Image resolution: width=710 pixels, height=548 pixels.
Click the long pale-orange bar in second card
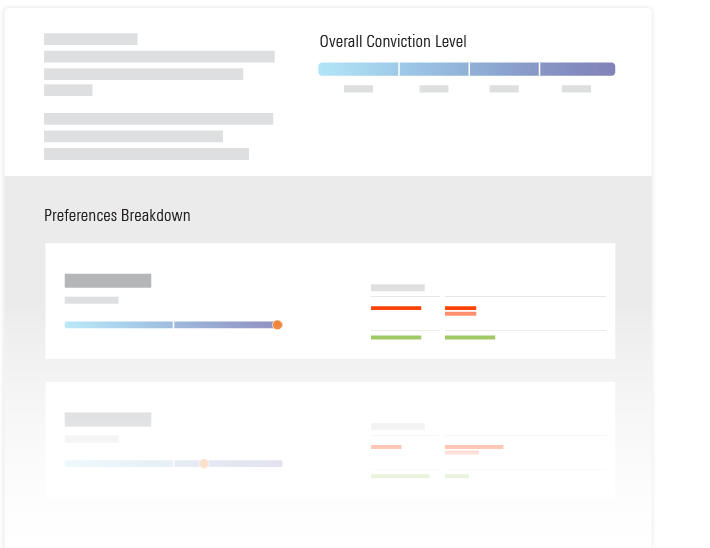pos(474,447)
